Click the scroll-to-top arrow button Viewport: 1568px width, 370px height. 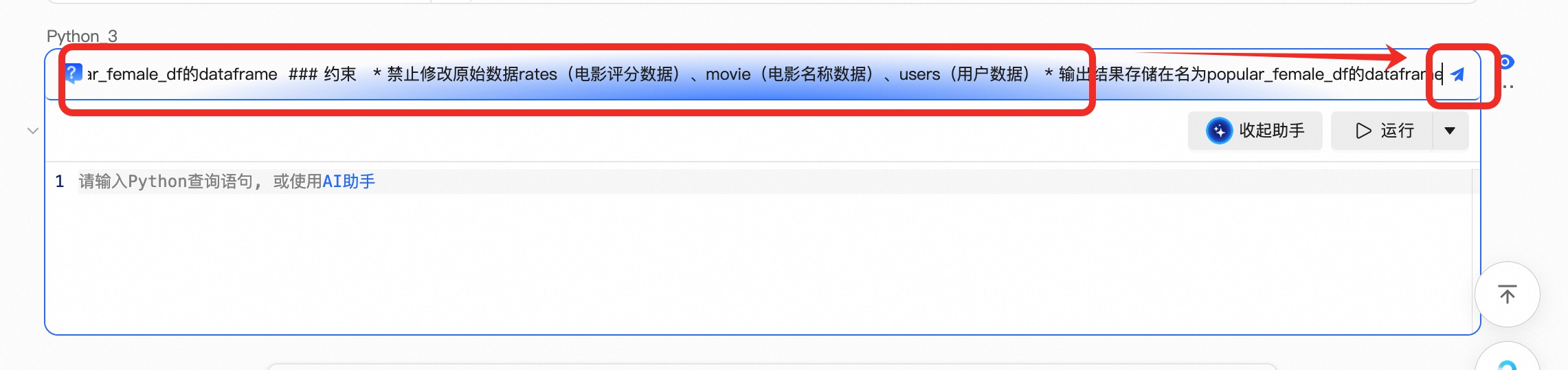1507,294
